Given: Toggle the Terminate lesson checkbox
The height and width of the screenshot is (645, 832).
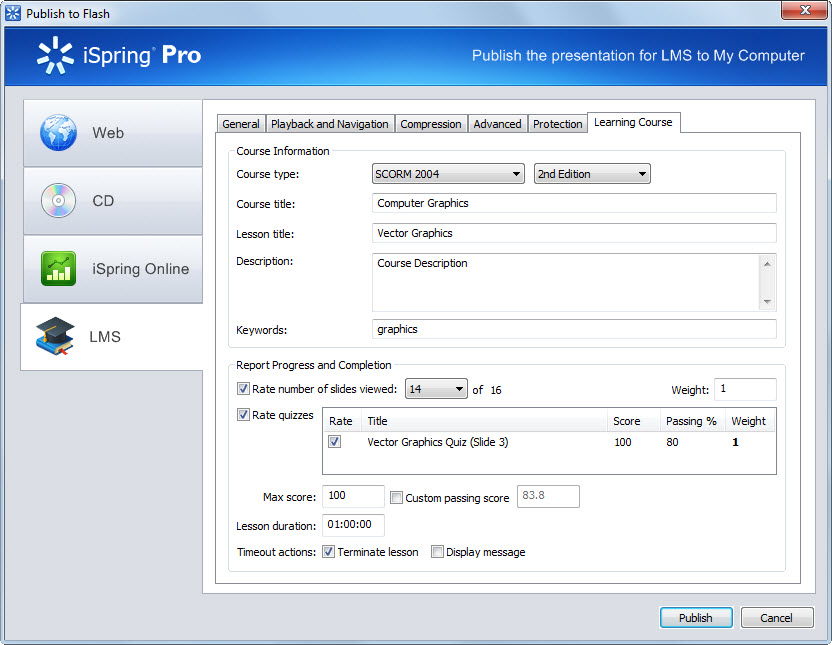Looking at the screenshot, I should [328, 552].
